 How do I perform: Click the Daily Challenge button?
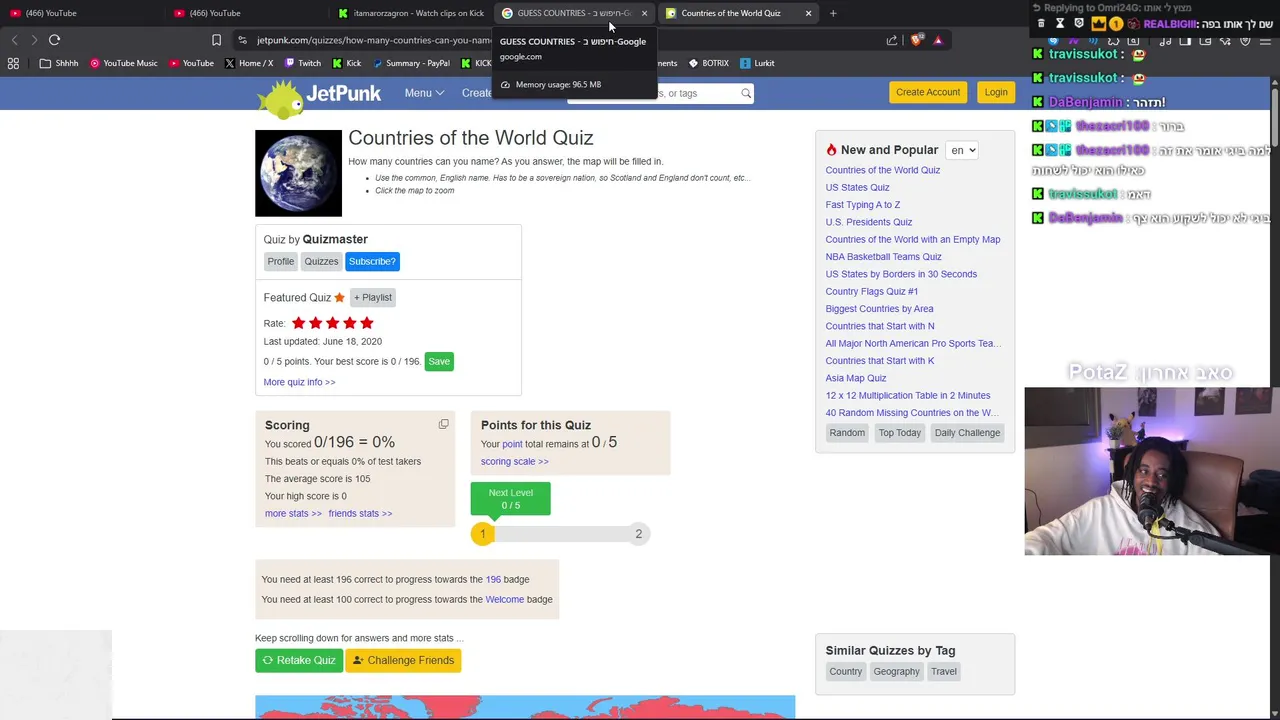[967, 433]
